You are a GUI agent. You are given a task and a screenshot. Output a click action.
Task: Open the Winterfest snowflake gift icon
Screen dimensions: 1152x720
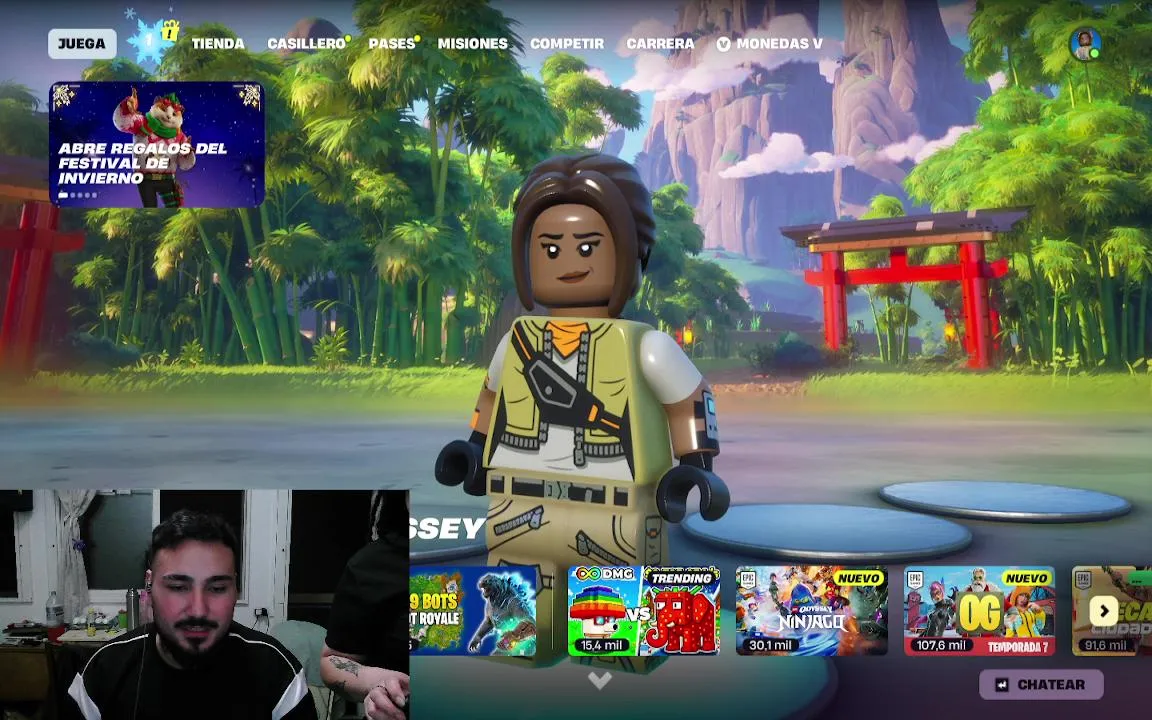click(x=153, y=41)
